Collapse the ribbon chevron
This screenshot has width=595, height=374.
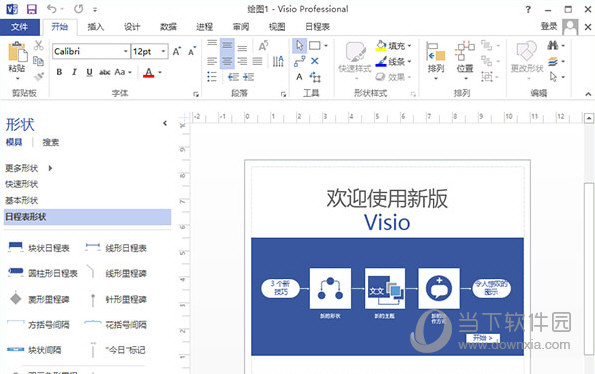pos(588,94)
